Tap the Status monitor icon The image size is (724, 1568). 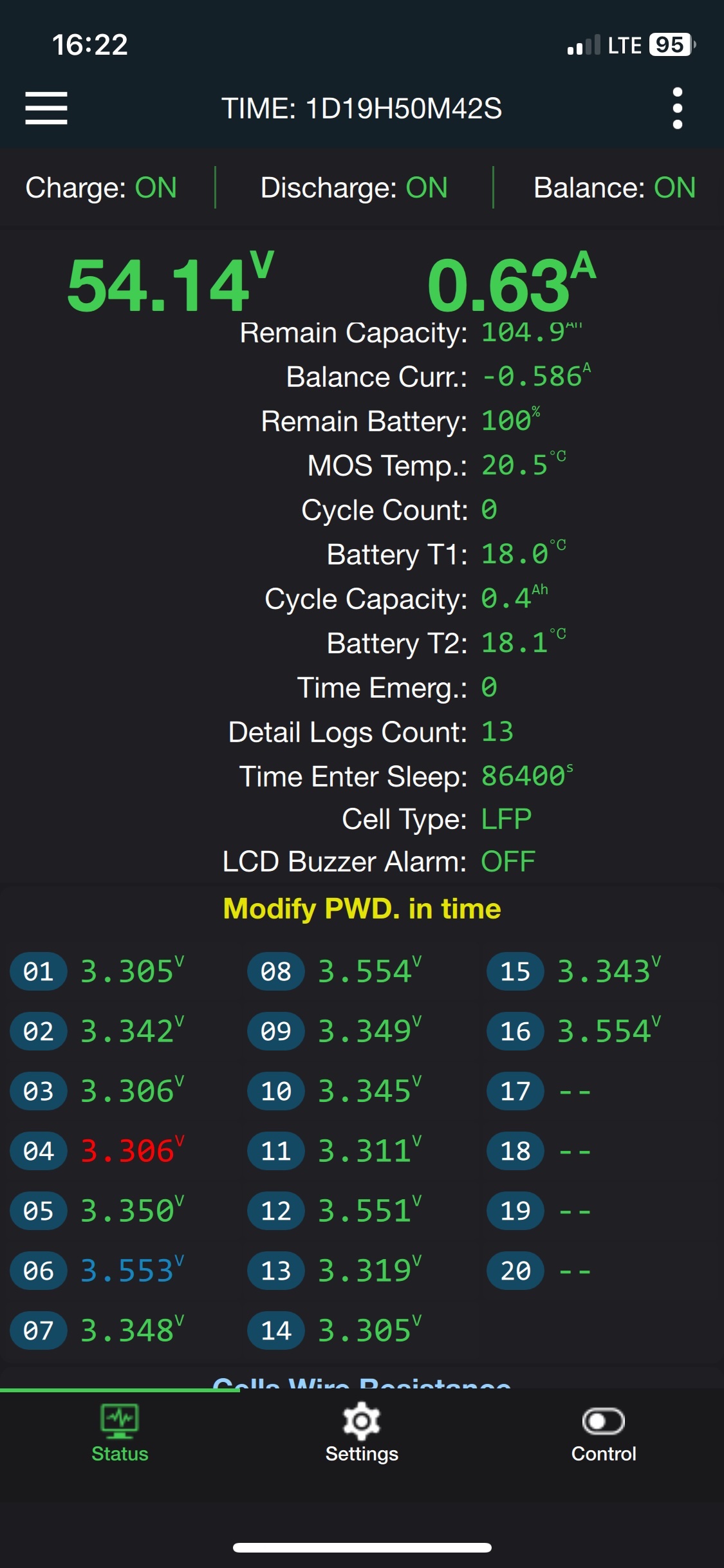coord(120,1421)
